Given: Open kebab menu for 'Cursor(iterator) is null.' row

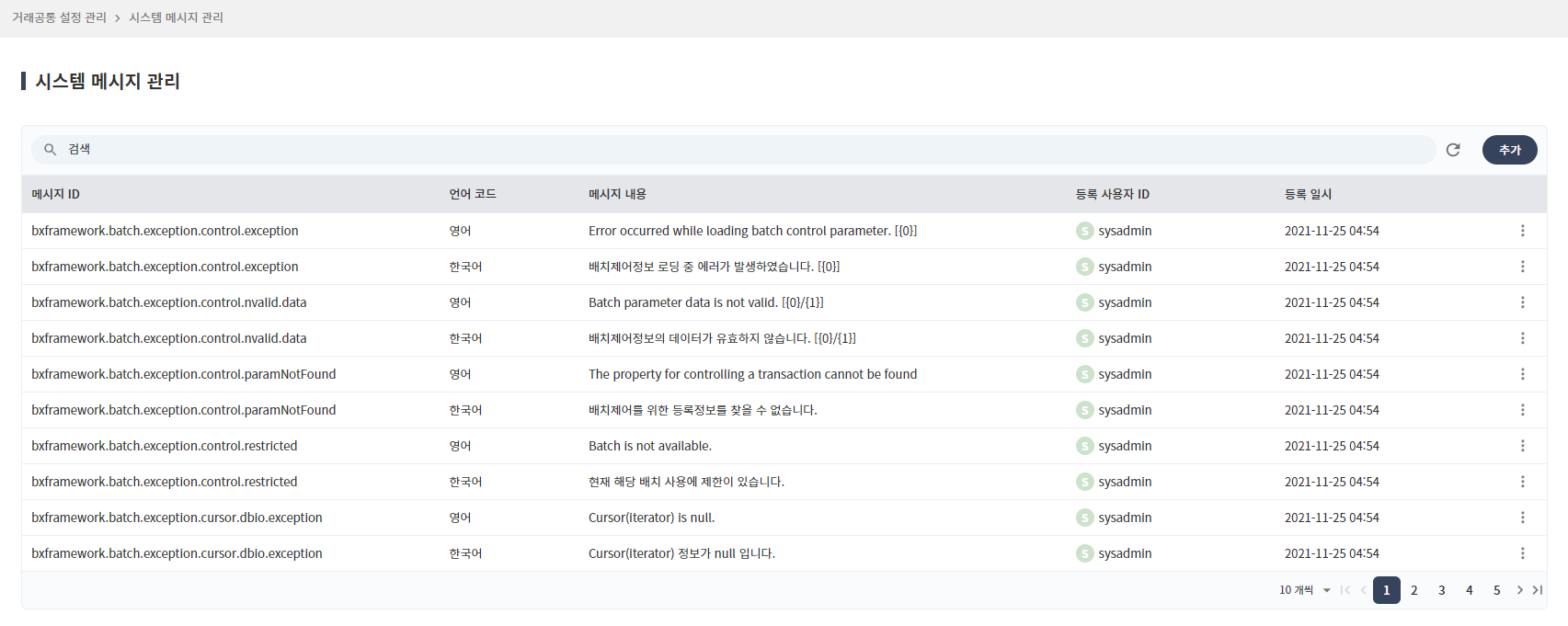Looking at the screenshot, I should coord(1522,518).
